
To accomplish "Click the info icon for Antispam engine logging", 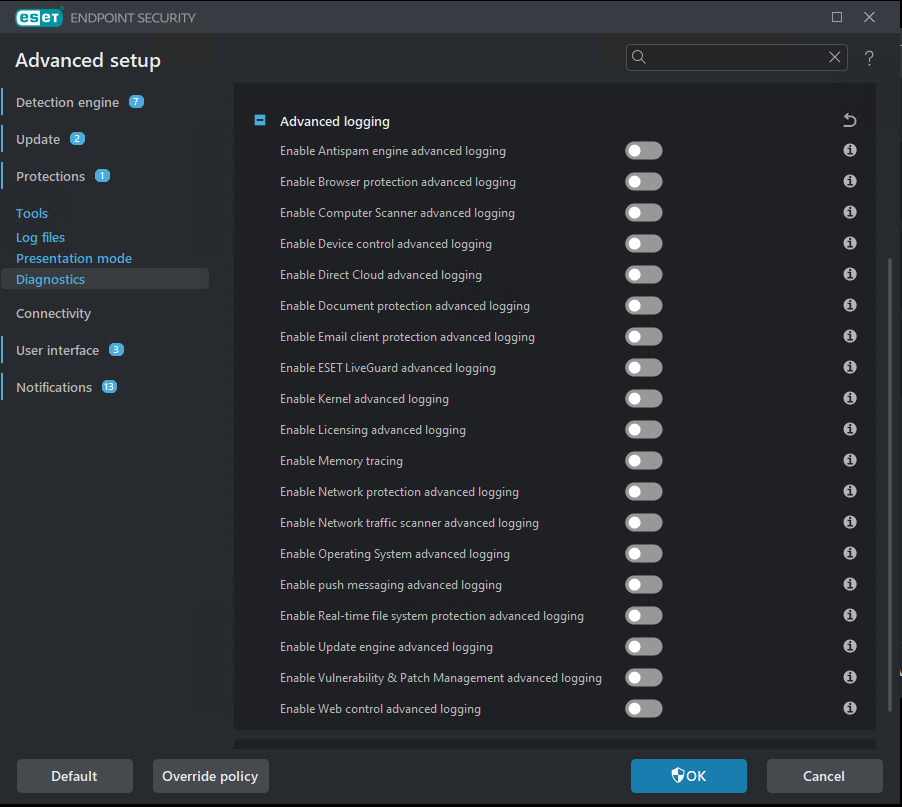I will pos(850,151).
